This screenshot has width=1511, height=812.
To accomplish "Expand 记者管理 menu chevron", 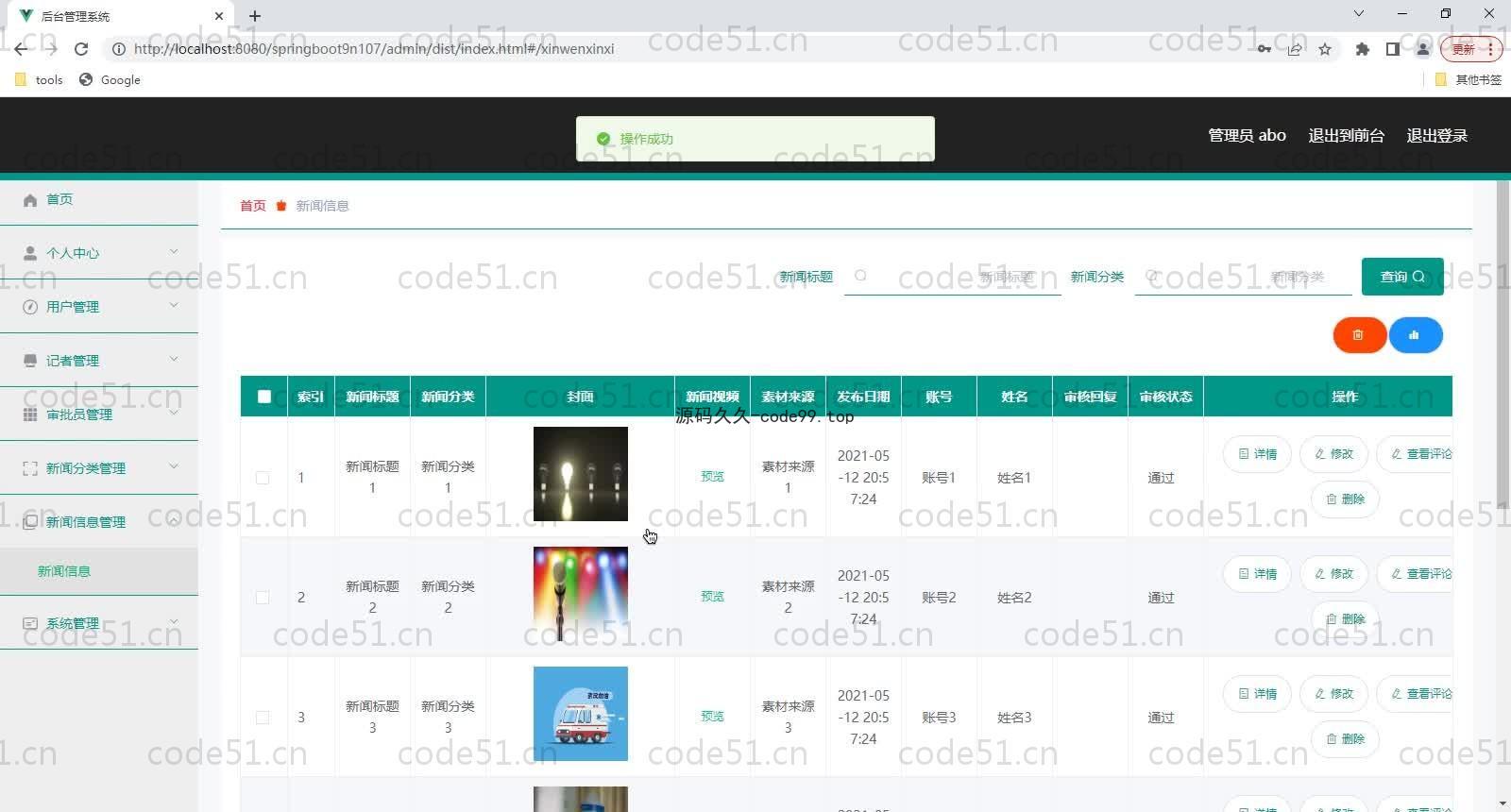I will [x=174, y=359].
